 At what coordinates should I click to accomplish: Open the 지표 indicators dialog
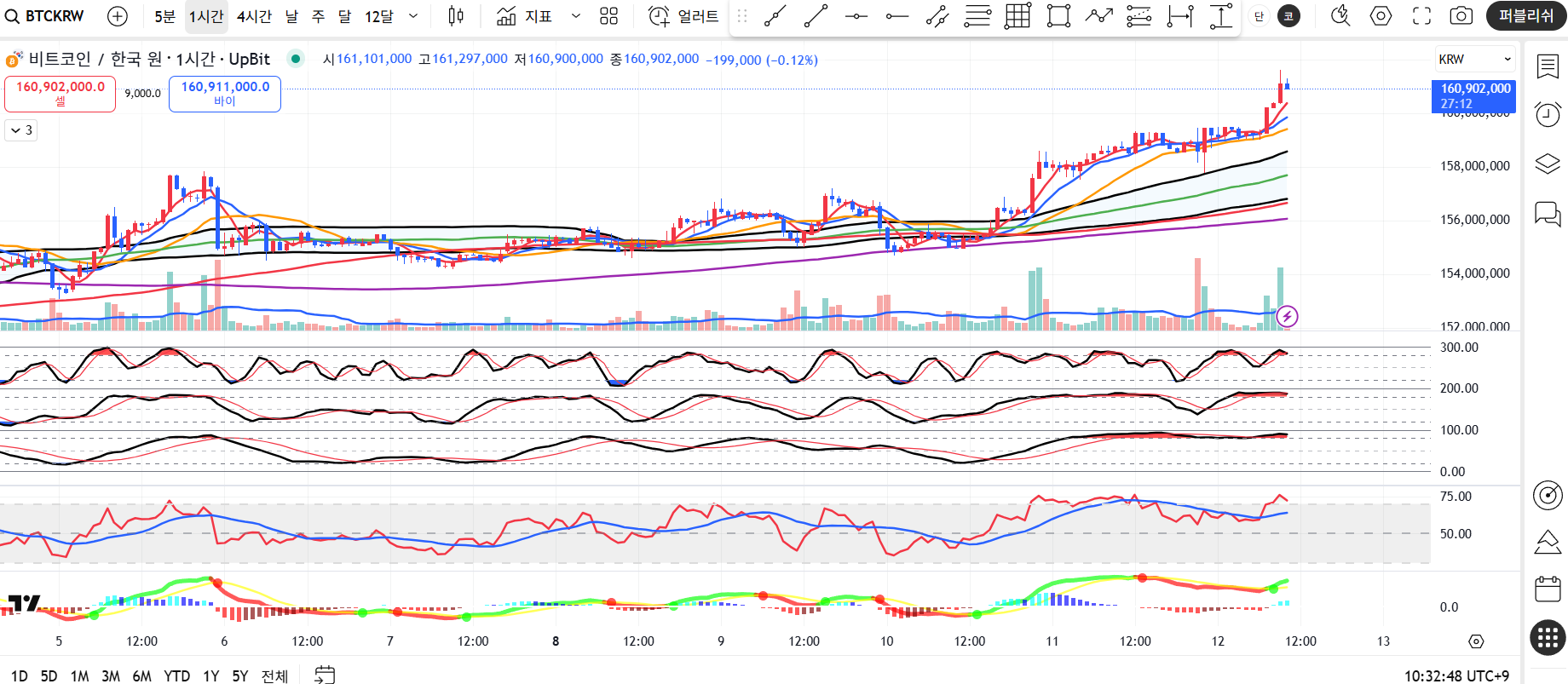[x=525, y=16]
